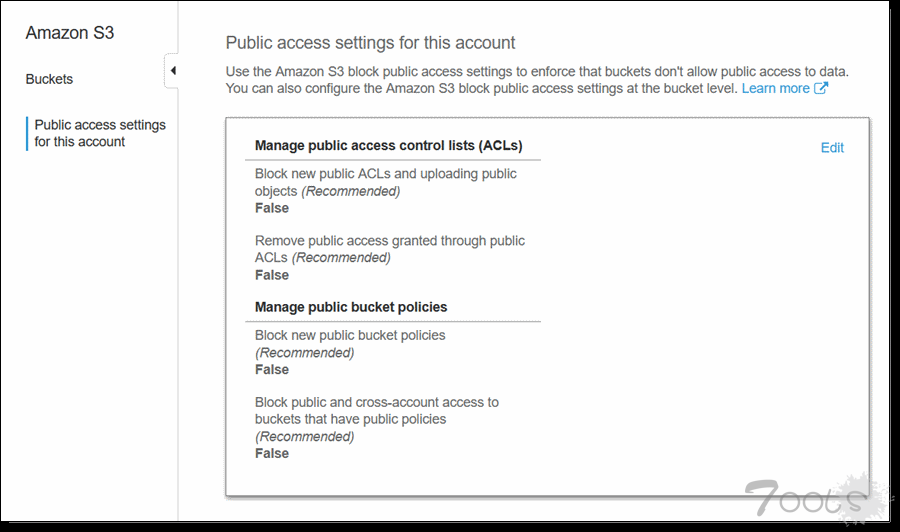900x532 pixels.
Task: Collapse the left navigation sidebar arrow
Action: point(172,71)
